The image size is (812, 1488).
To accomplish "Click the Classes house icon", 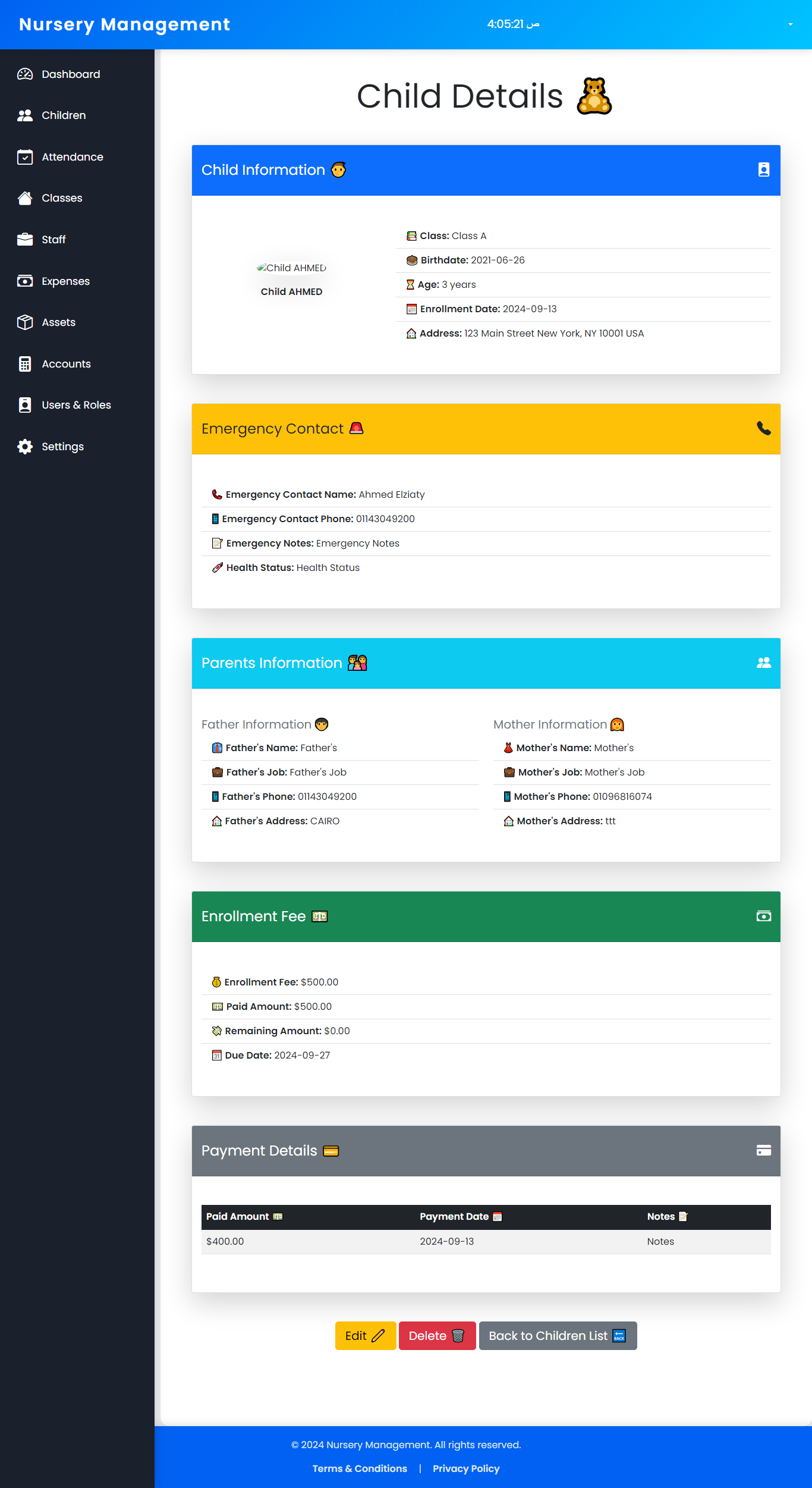I will pos(25,198).
